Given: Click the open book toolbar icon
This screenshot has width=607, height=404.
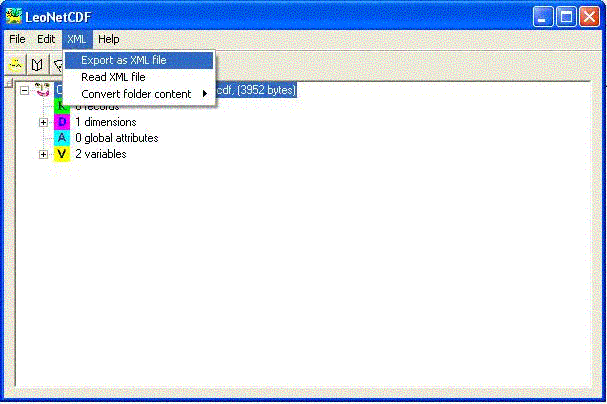Looking at the screenshot, I should 37,65.
